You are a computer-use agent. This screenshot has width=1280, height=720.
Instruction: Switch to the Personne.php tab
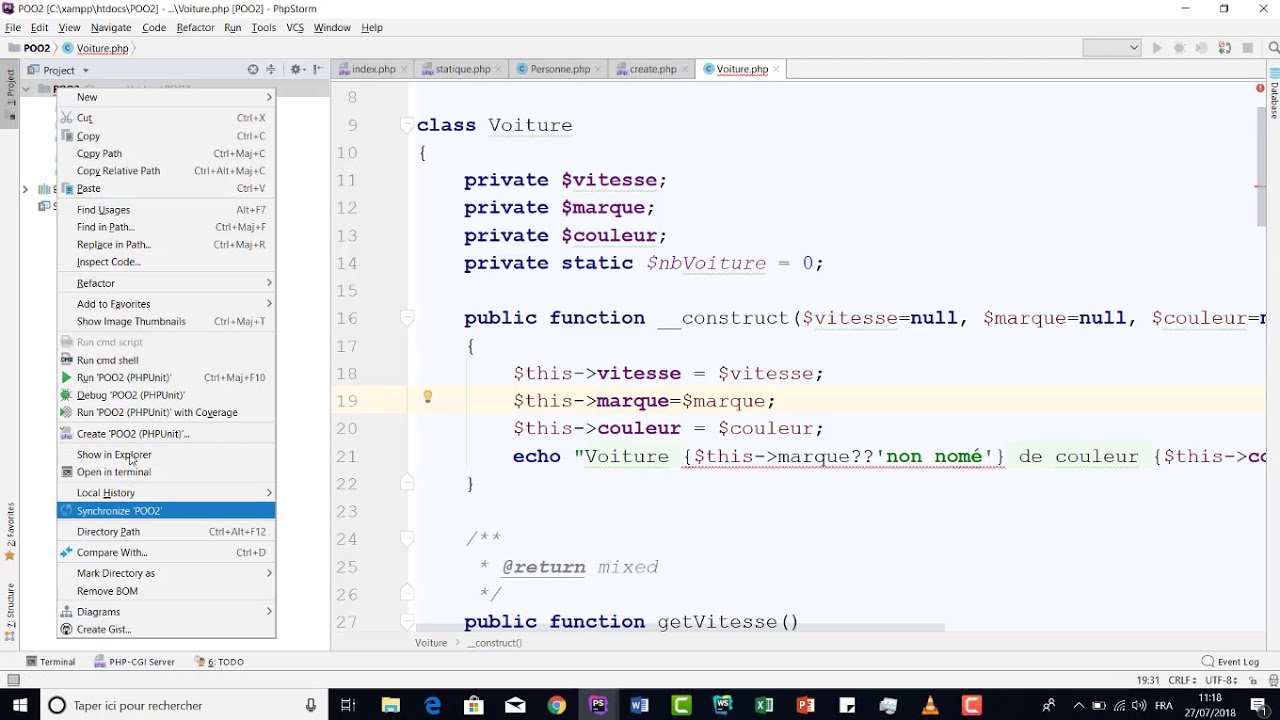click(559, 69)
